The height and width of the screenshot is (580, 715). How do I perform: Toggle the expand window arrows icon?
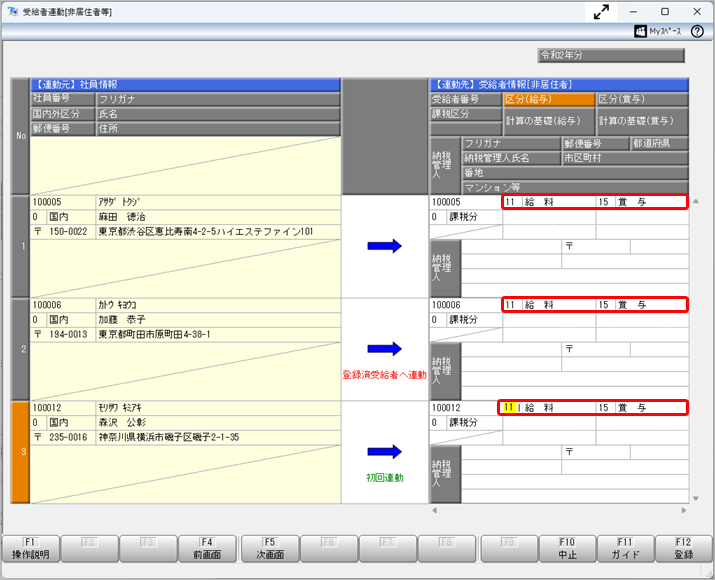[x=601, y=12]
